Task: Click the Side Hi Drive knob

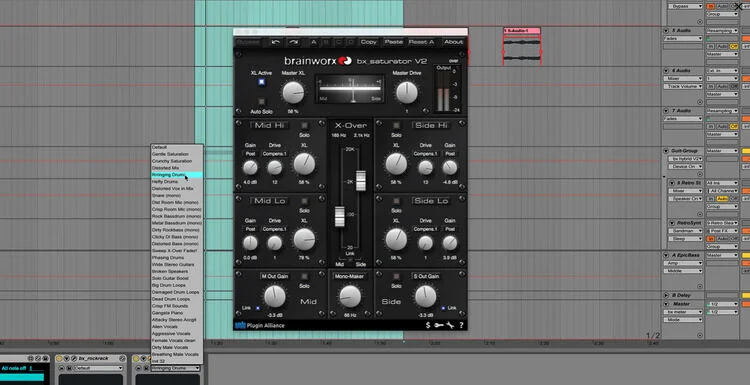Action: coord(425,167)
